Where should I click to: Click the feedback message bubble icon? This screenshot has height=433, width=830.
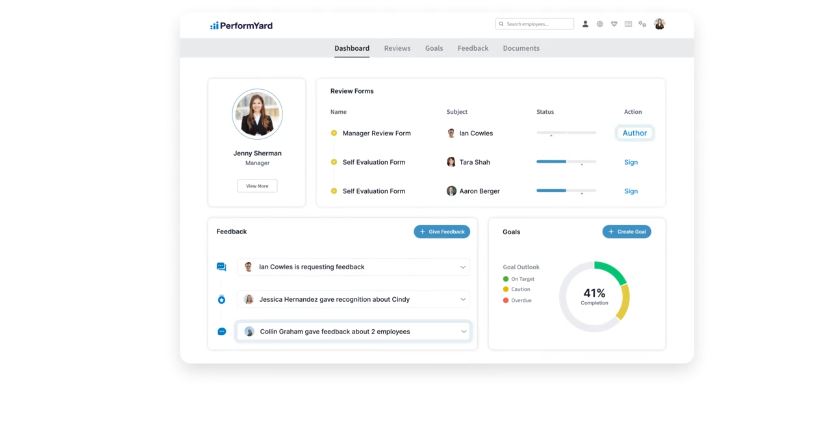(x=222, y=331)
